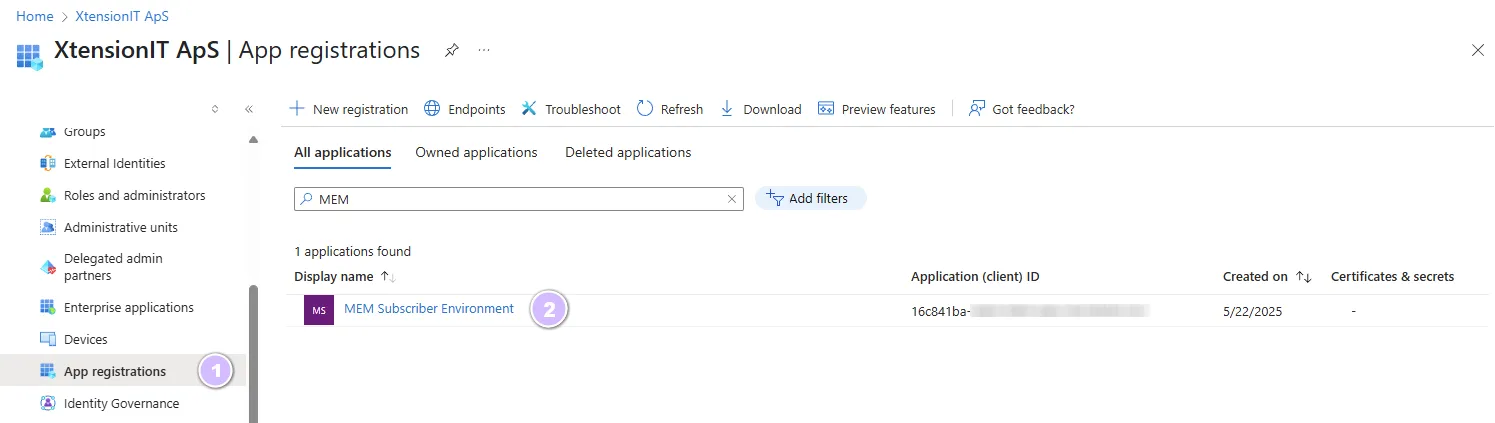1495x423 pixels.
Task: Open Endpoints from the toolbar
Action: [465, 109]
